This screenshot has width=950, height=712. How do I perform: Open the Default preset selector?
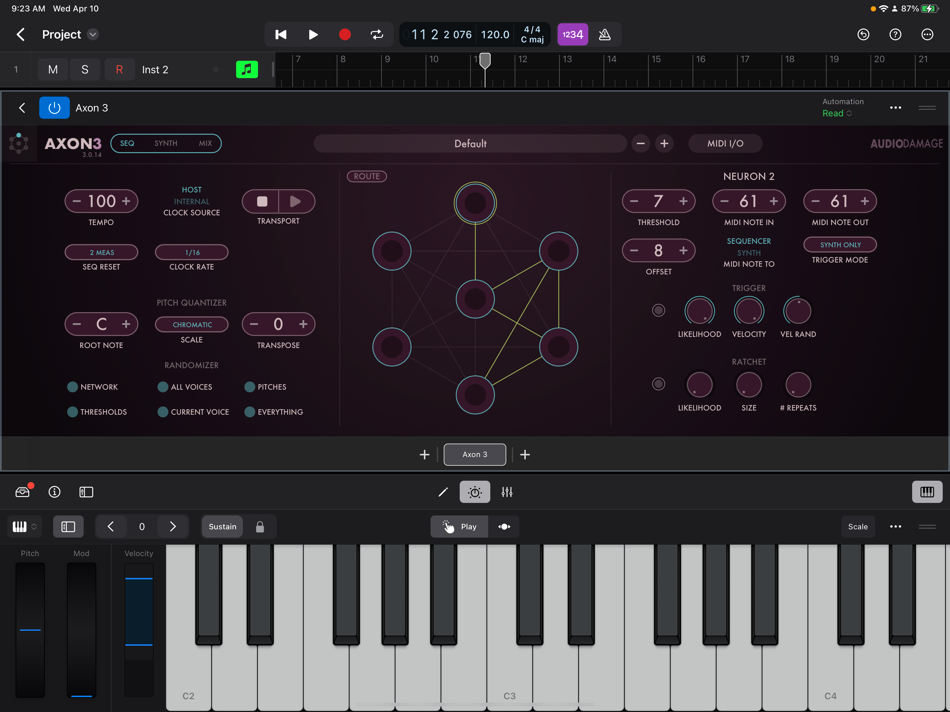point(470,143)
